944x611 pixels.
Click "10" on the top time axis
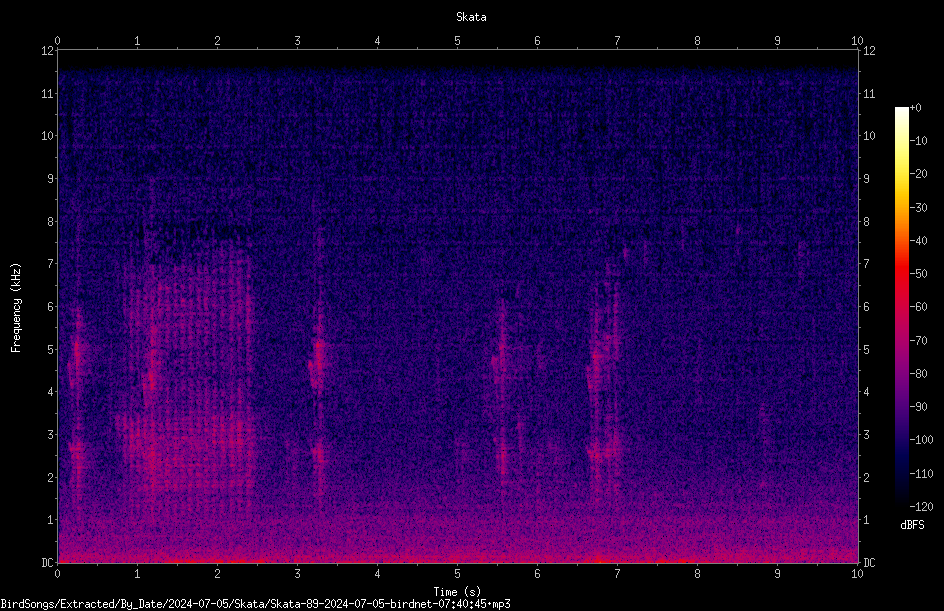tap(857, 40)
